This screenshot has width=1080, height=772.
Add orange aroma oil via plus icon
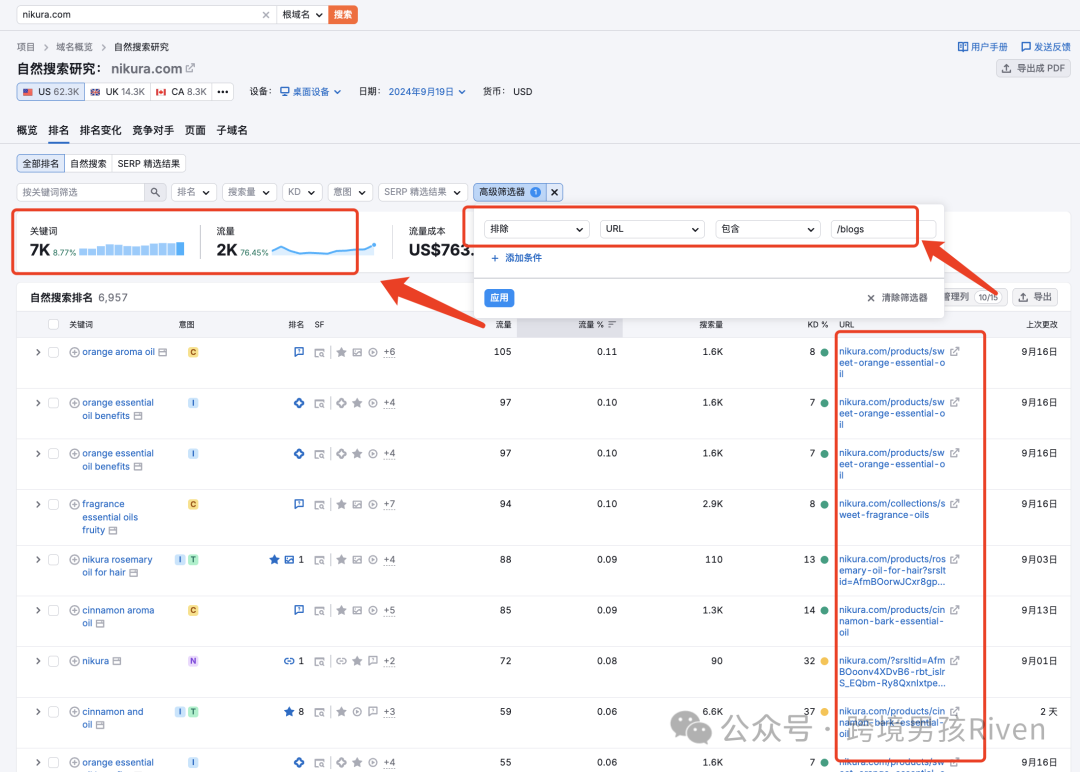[x=74, y=352]
